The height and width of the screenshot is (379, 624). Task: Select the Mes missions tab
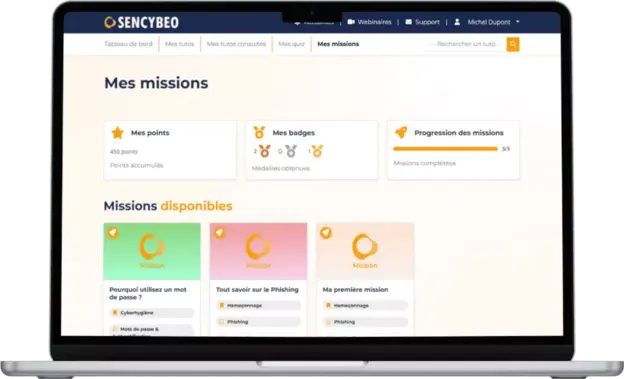point(338,44)
